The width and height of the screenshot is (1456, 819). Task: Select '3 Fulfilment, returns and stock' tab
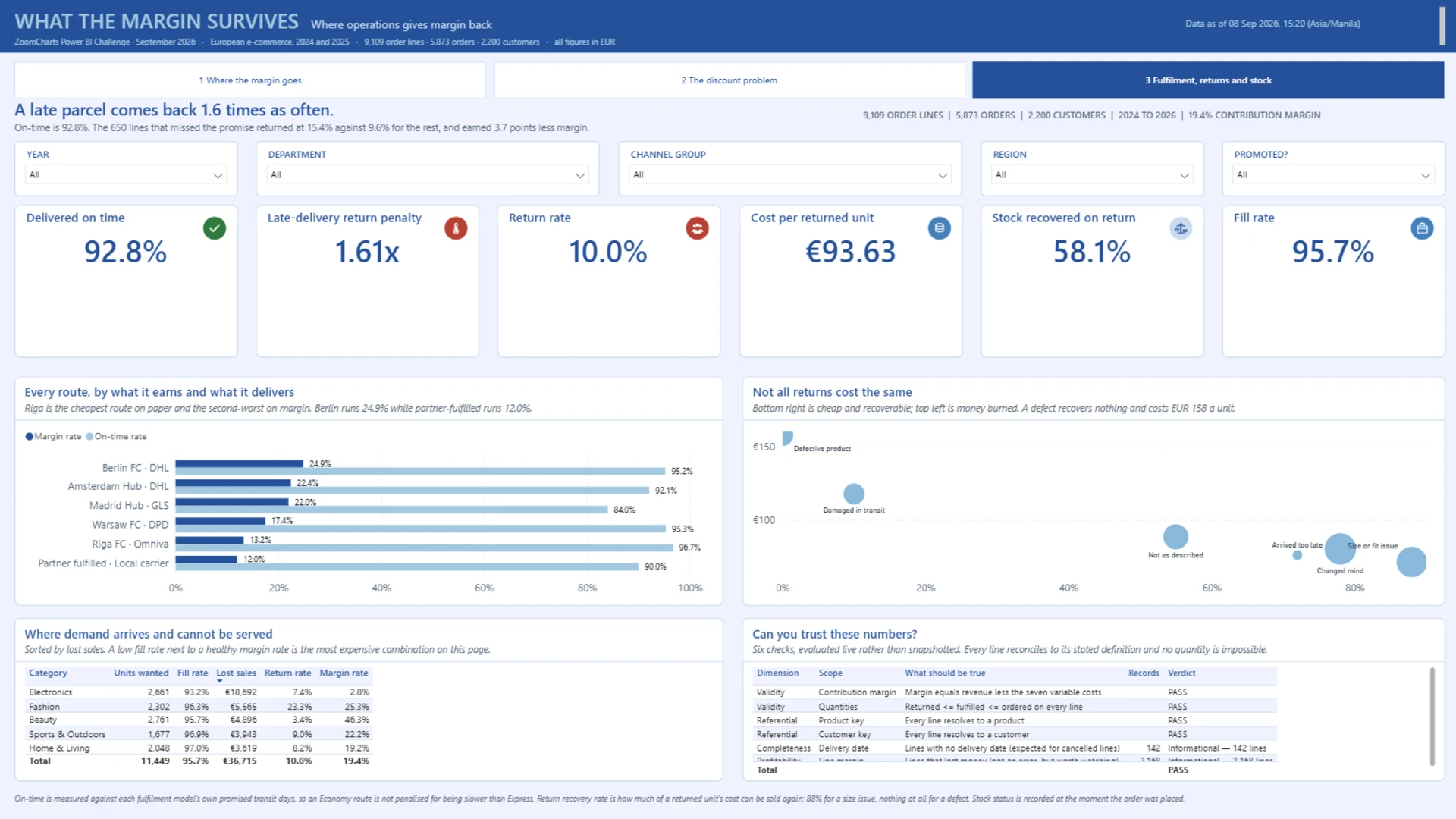1208,80
